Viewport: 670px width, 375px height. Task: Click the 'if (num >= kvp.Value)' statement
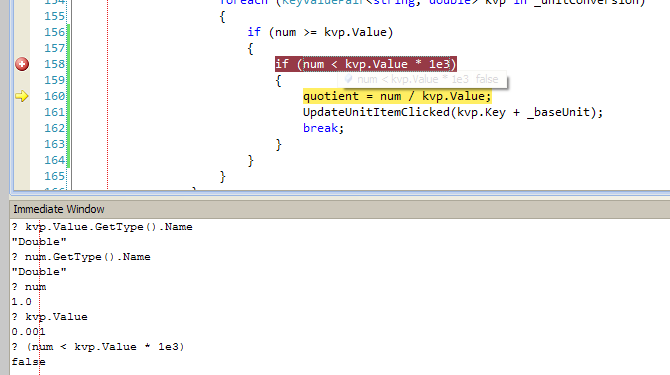[x=320, y=32]
